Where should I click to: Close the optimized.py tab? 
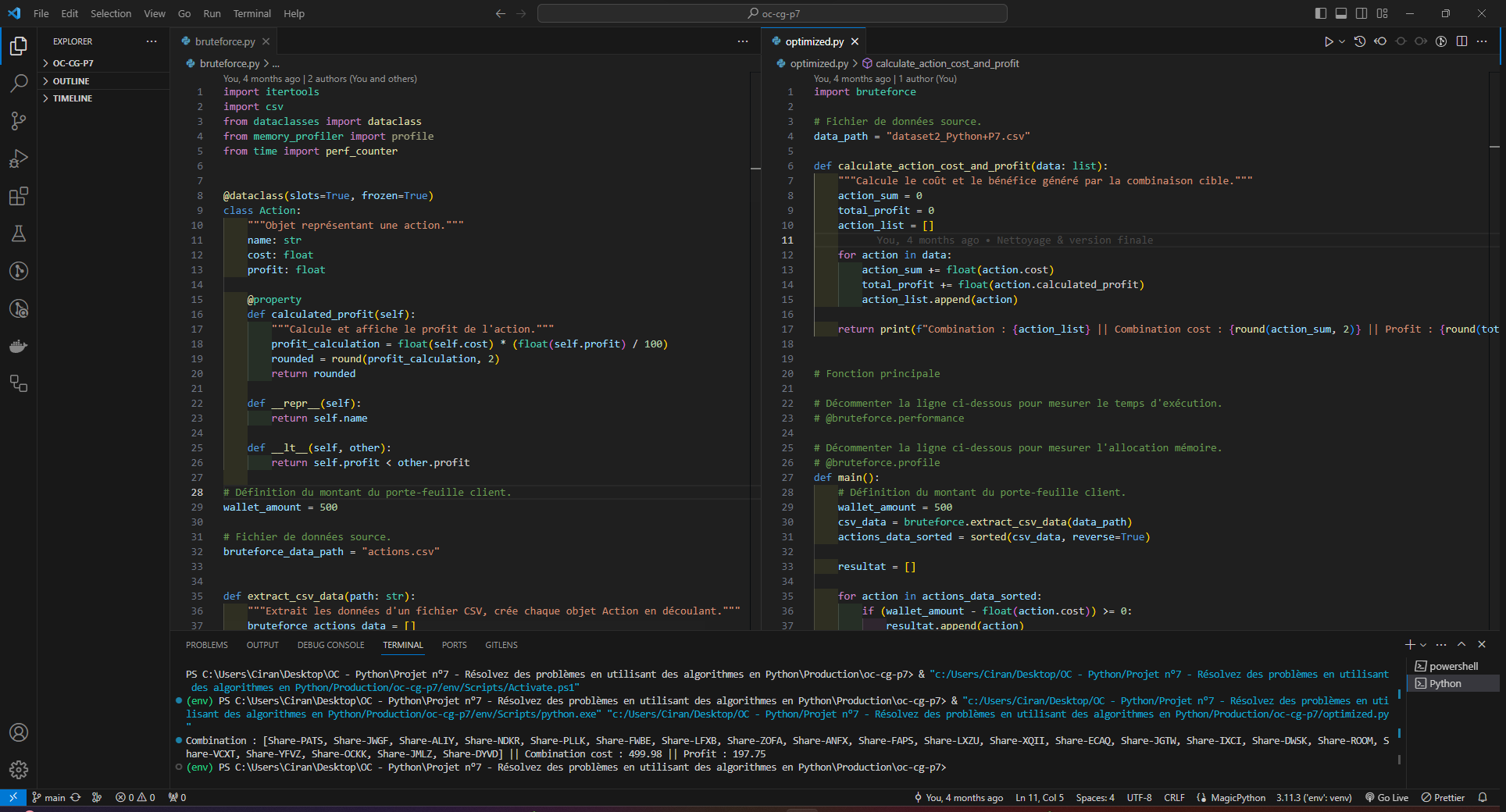tap(855, 41)
